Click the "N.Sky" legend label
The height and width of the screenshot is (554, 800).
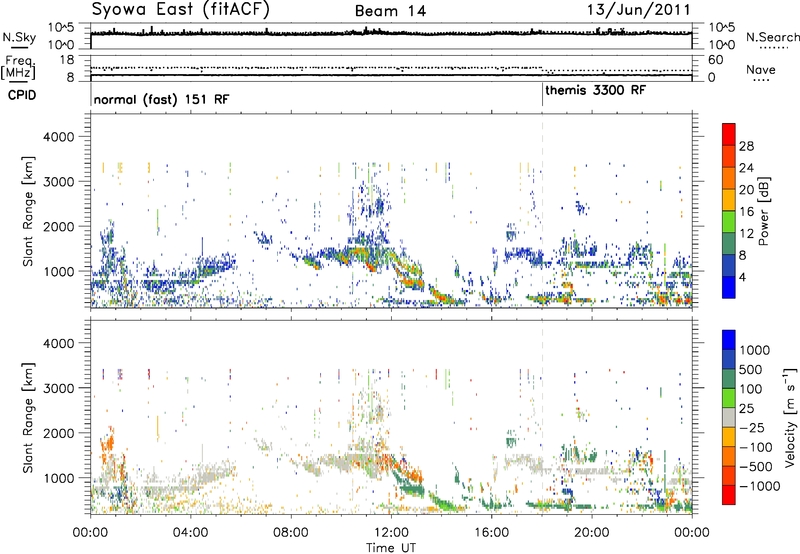click(x=19, y=37)
